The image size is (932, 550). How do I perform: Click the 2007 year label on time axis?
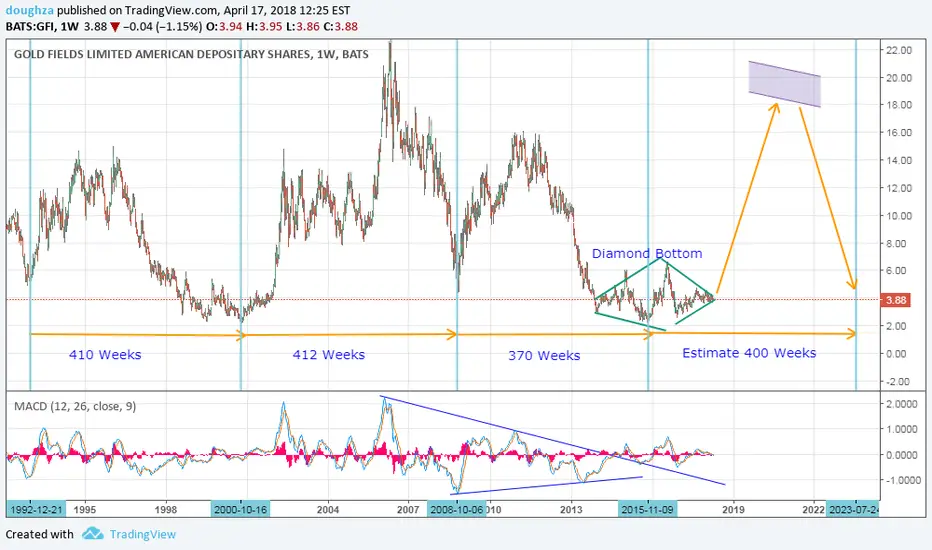(x=408, y=510)
